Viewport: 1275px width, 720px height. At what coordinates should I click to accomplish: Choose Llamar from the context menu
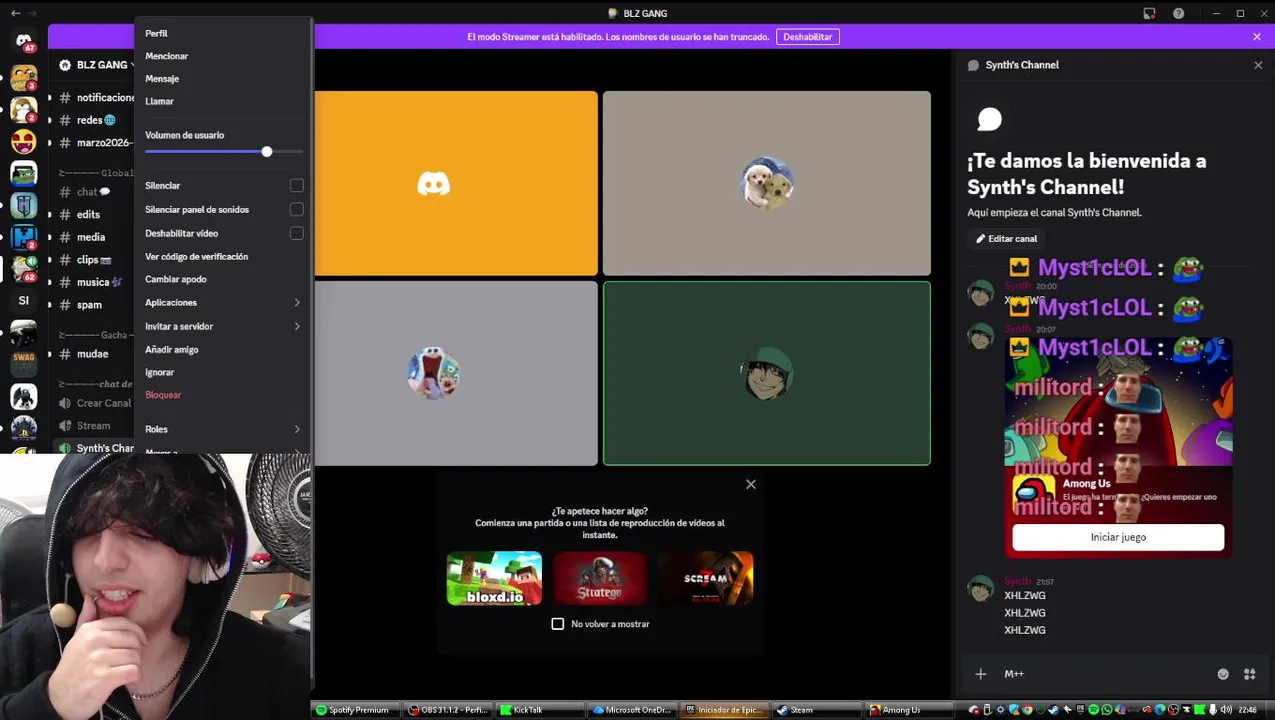point(223,101)
